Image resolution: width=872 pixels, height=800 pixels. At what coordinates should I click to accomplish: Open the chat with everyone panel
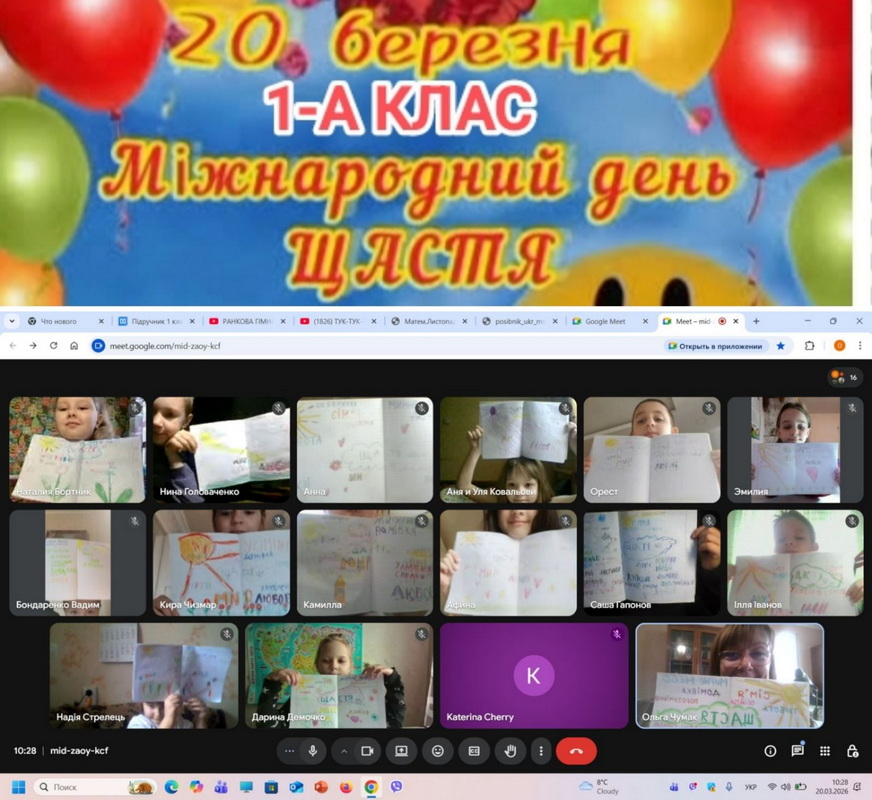(x=797, y=751)
